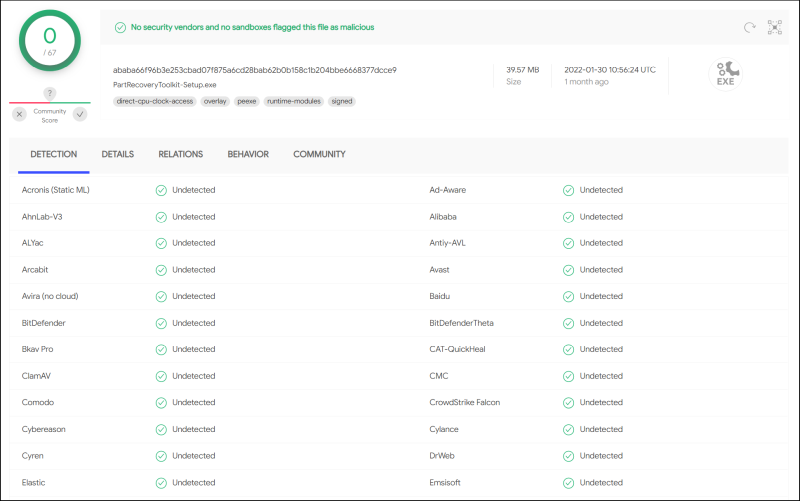Click the Undetected status text for Alibaba

pyautogui.click(x=601, y=217)
